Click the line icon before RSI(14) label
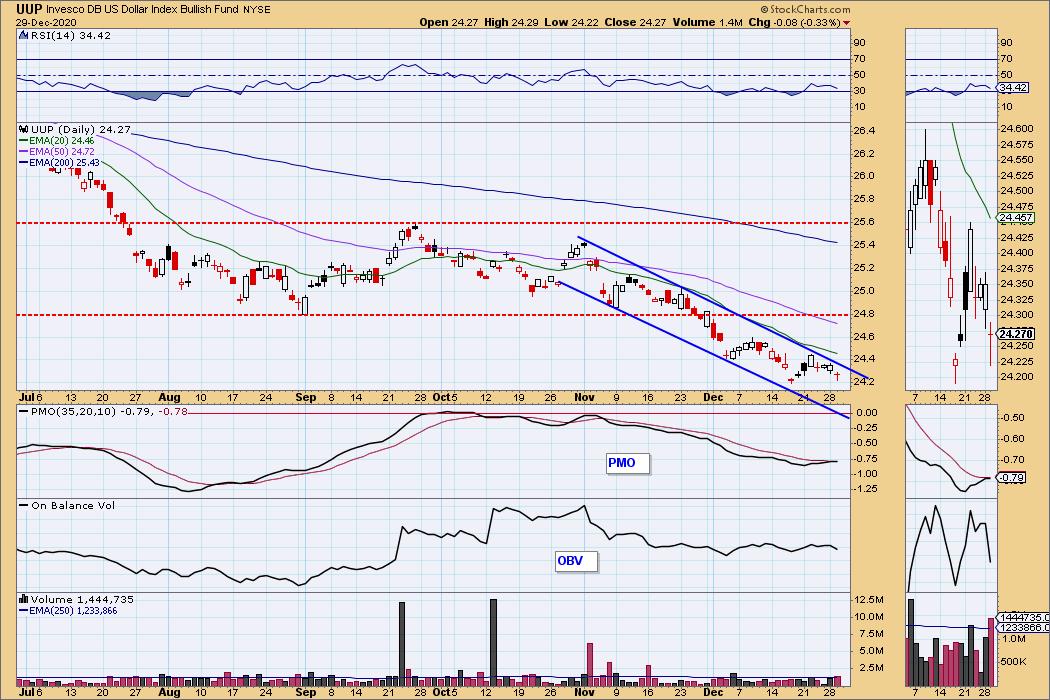This screenshot has height=700, width=1050. [x=23, y=36]
